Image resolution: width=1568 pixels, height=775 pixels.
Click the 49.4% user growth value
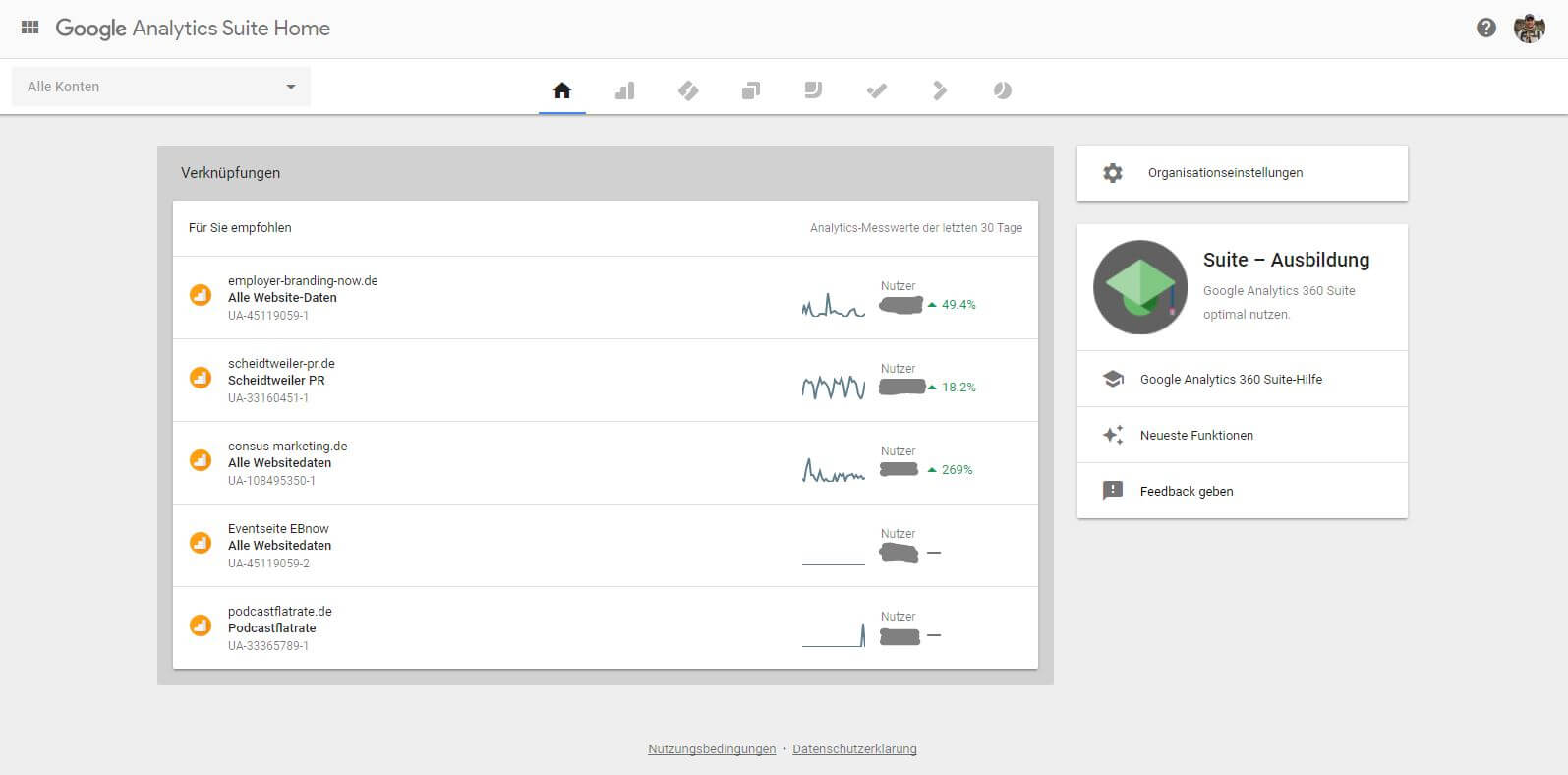(958, 305)
